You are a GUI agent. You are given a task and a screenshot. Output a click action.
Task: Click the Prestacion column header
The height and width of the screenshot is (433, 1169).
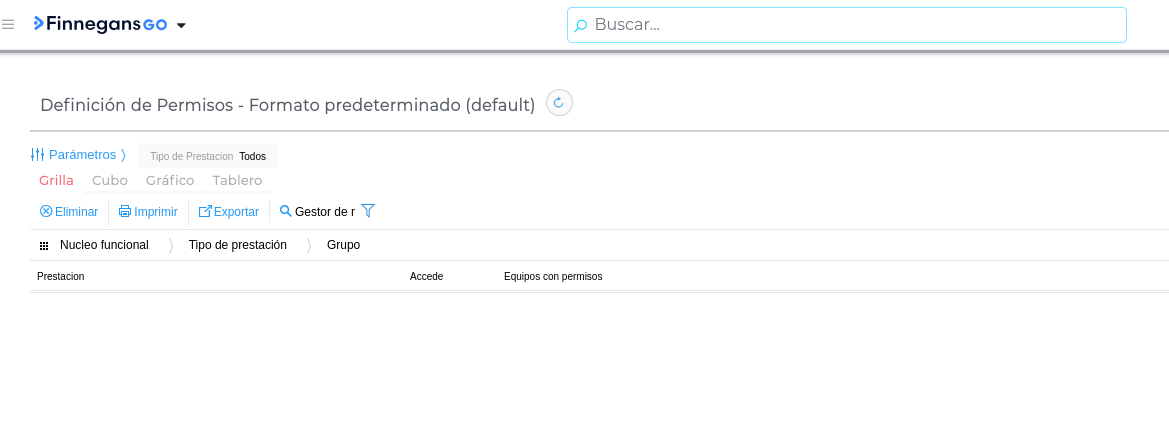61,277
